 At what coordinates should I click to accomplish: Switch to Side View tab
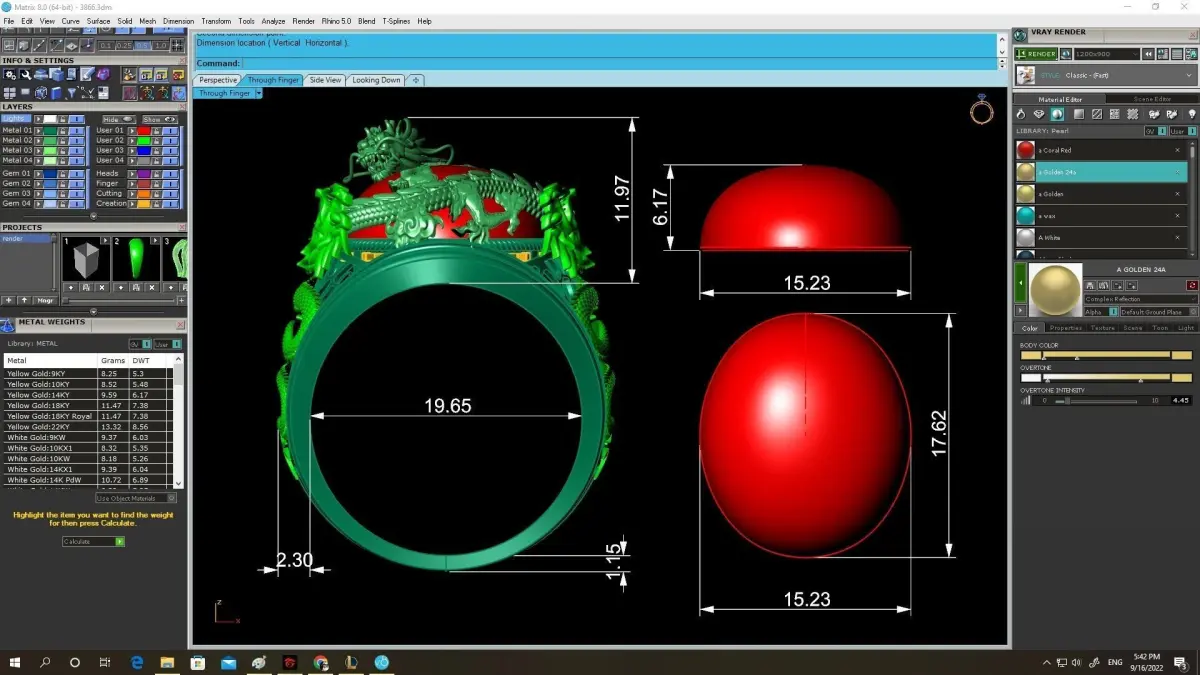point(325,80)
